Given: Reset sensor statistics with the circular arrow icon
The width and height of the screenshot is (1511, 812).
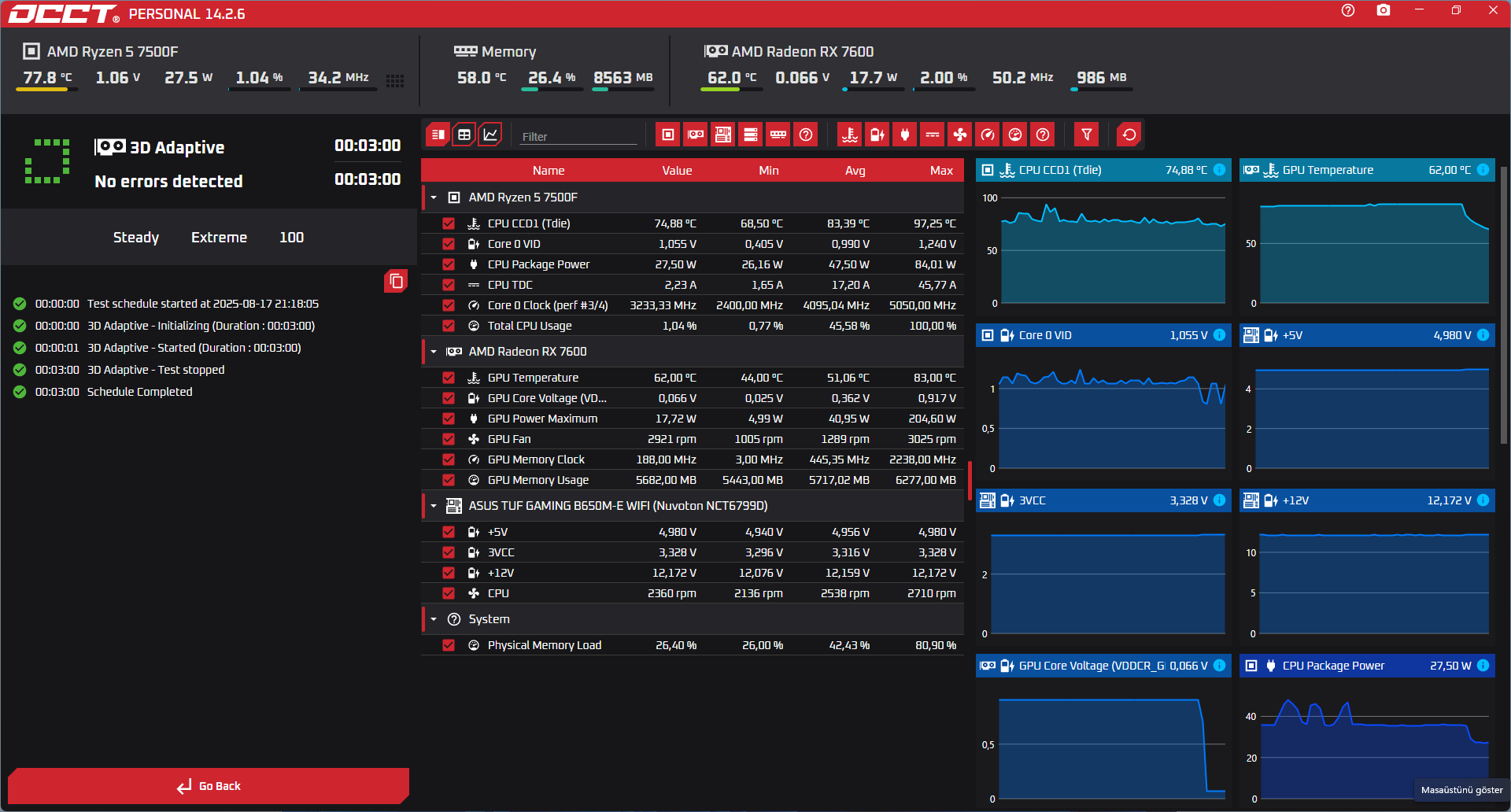Looking at the screenshot, I should tap(1129, 135).
